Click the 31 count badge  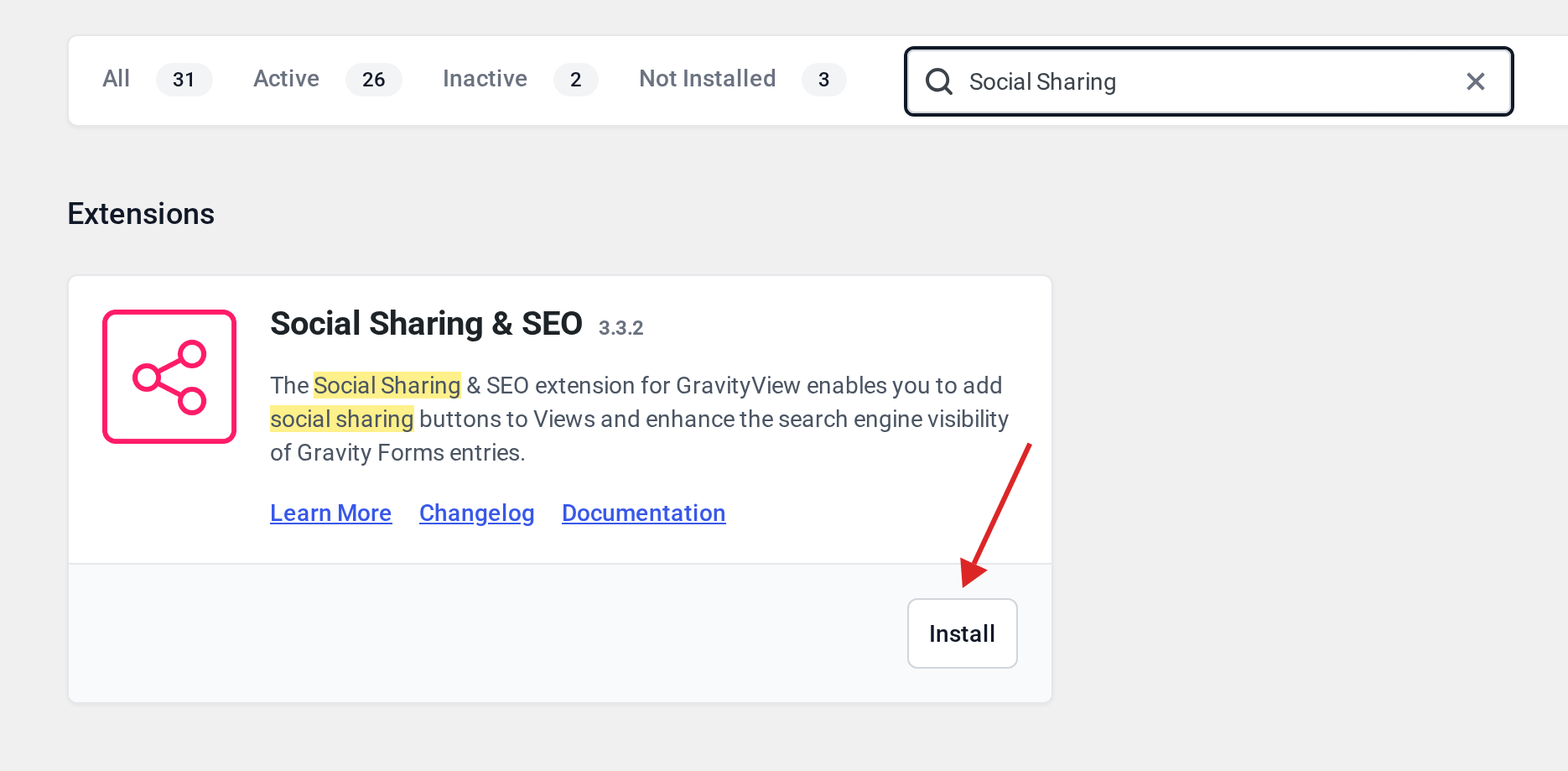pyautogui.click(x=184, y=80)
